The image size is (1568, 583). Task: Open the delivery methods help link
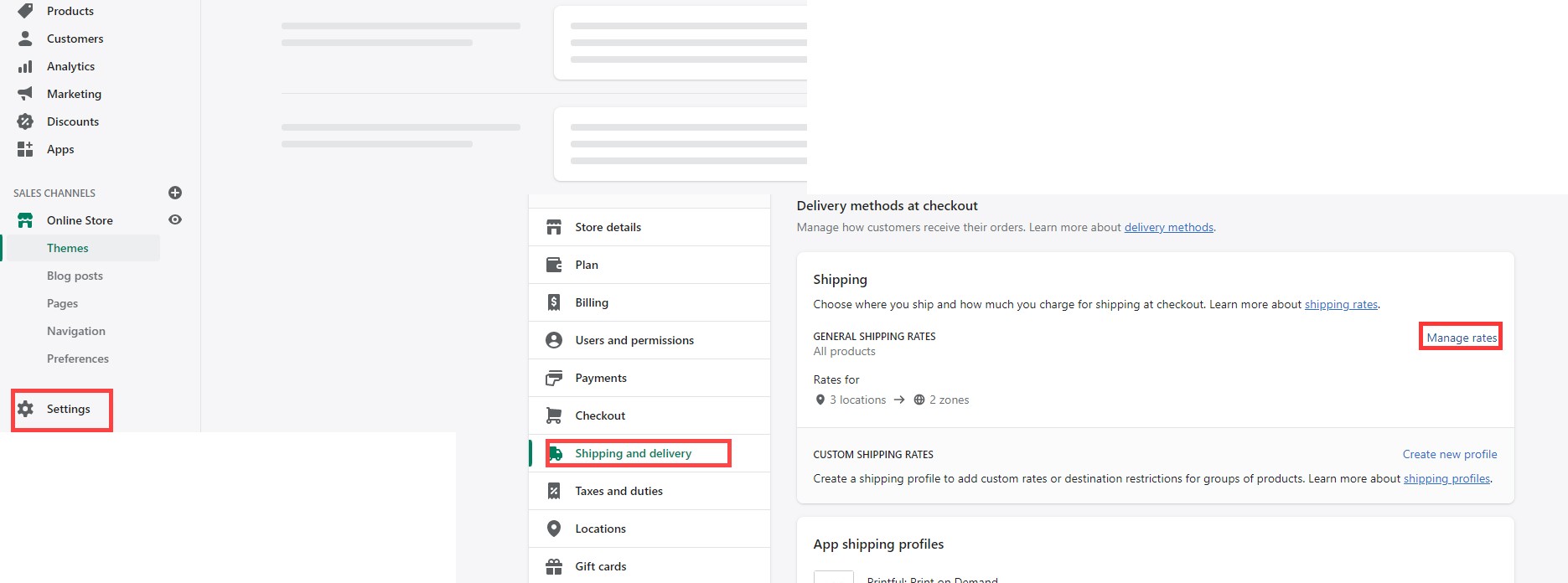[1168, 227]
